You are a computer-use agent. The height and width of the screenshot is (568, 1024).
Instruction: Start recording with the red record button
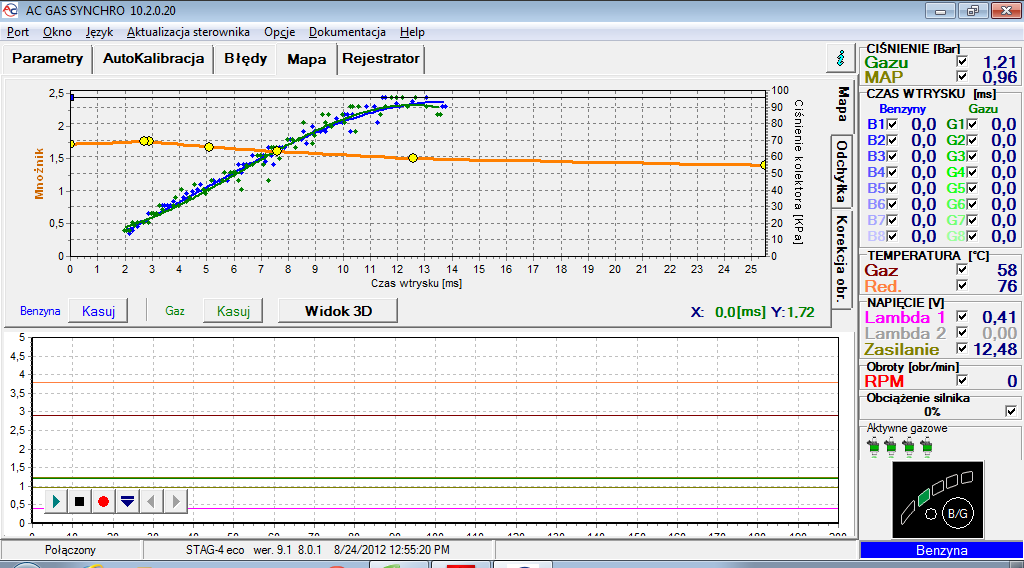coord(103,501)
